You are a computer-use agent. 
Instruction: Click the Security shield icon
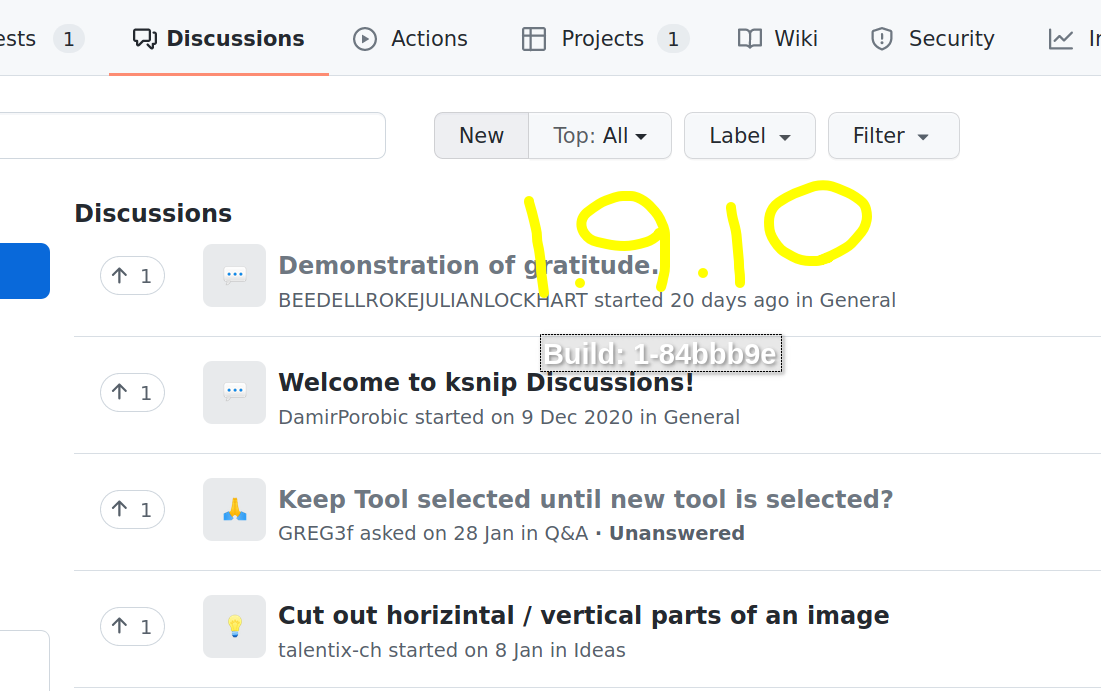click(881, 39)
